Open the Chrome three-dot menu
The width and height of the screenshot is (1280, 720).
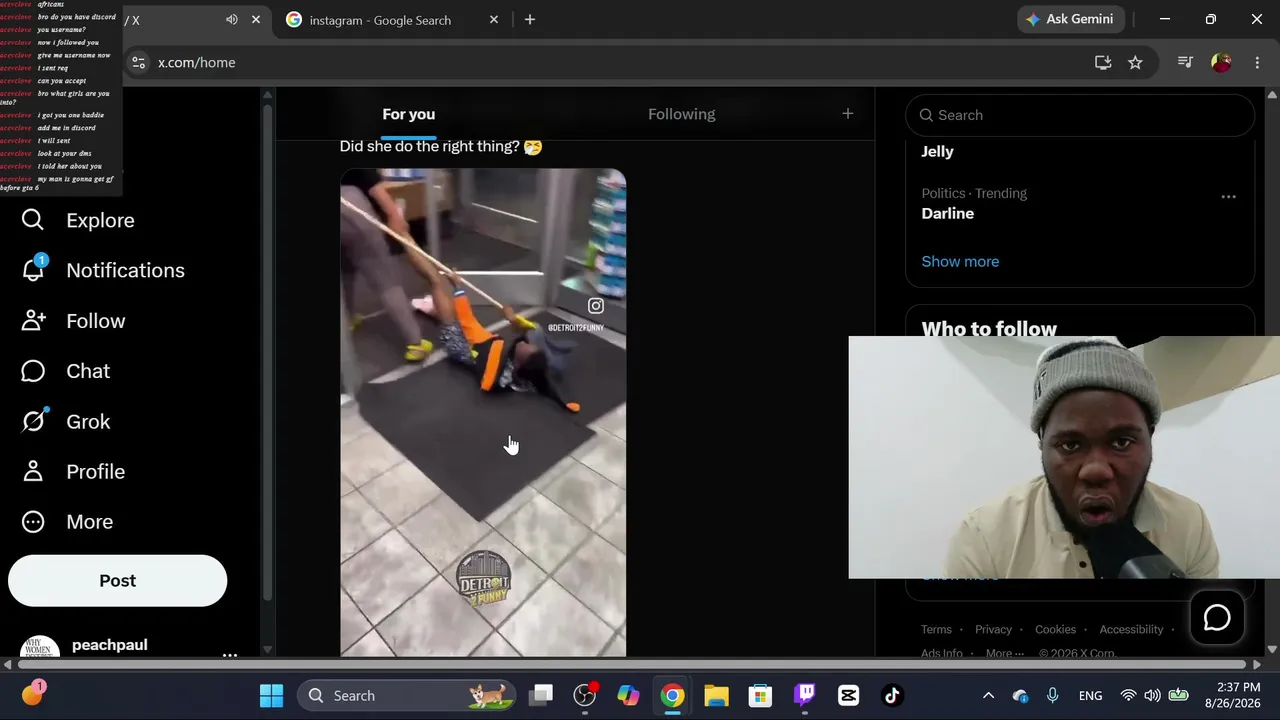coord(1257,62)
